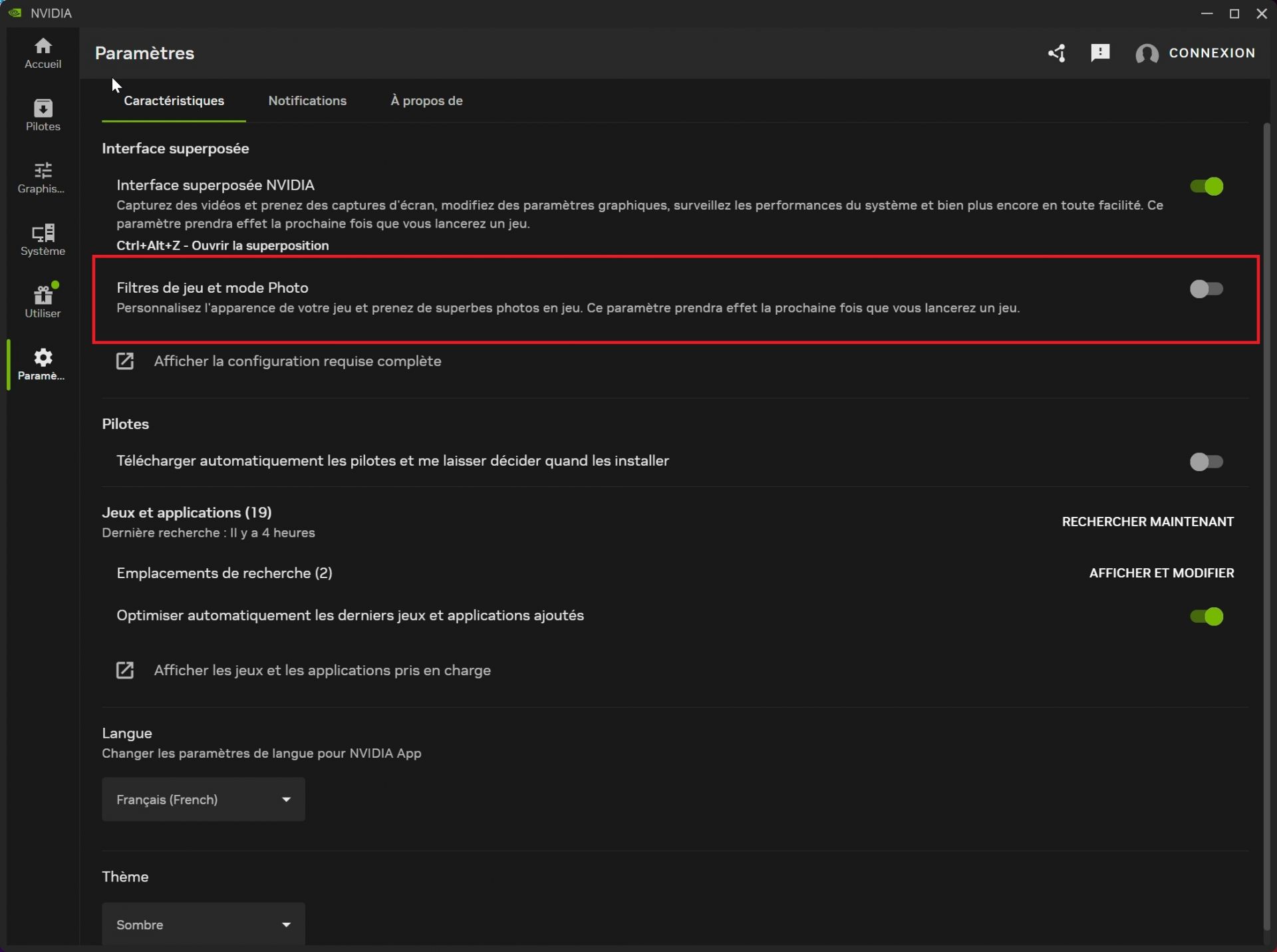Turn on automatic driver download toggle

pyautogui.click(x=1206, y=462)
